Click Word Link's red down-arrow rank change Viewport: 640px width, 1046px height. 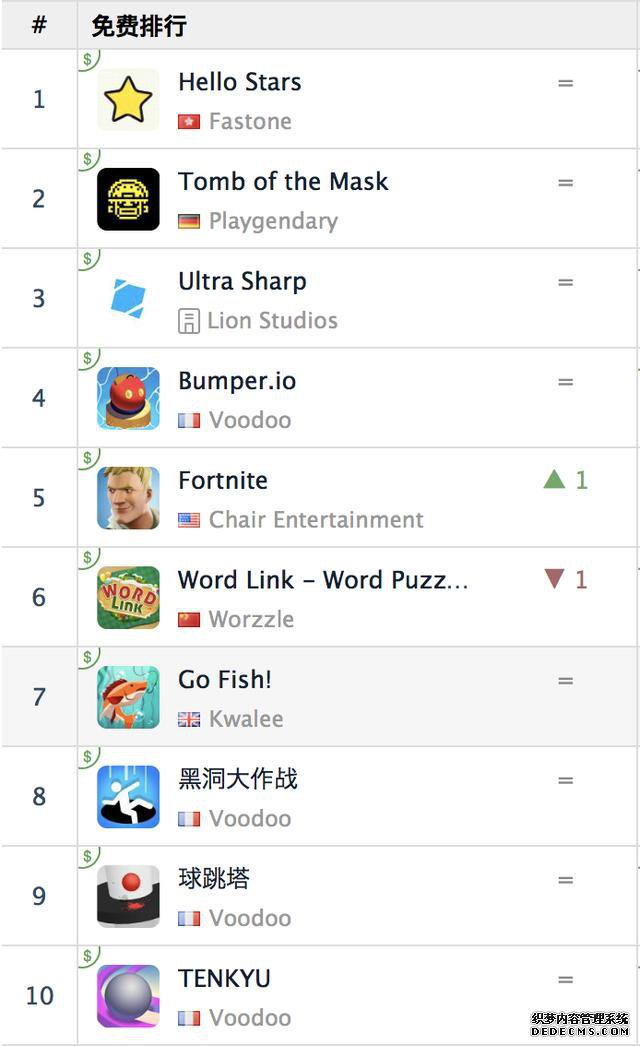pos(566,579)
